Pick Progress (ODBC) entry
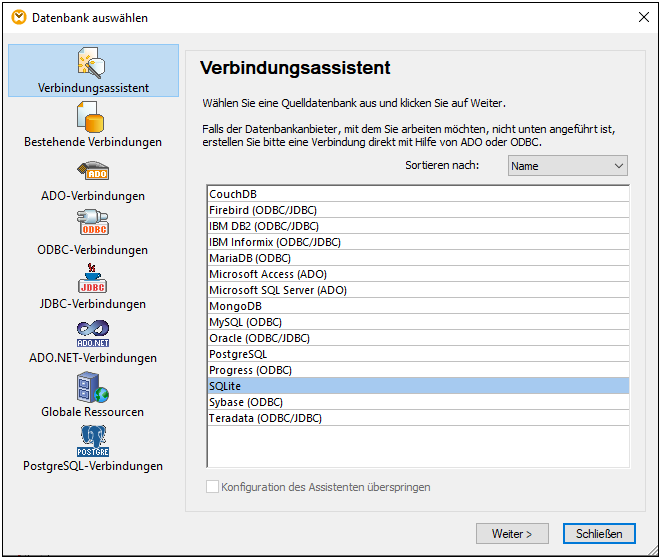The width and height of the screenshot is (661, 559). pyautogui.click(x=418, y=370)
